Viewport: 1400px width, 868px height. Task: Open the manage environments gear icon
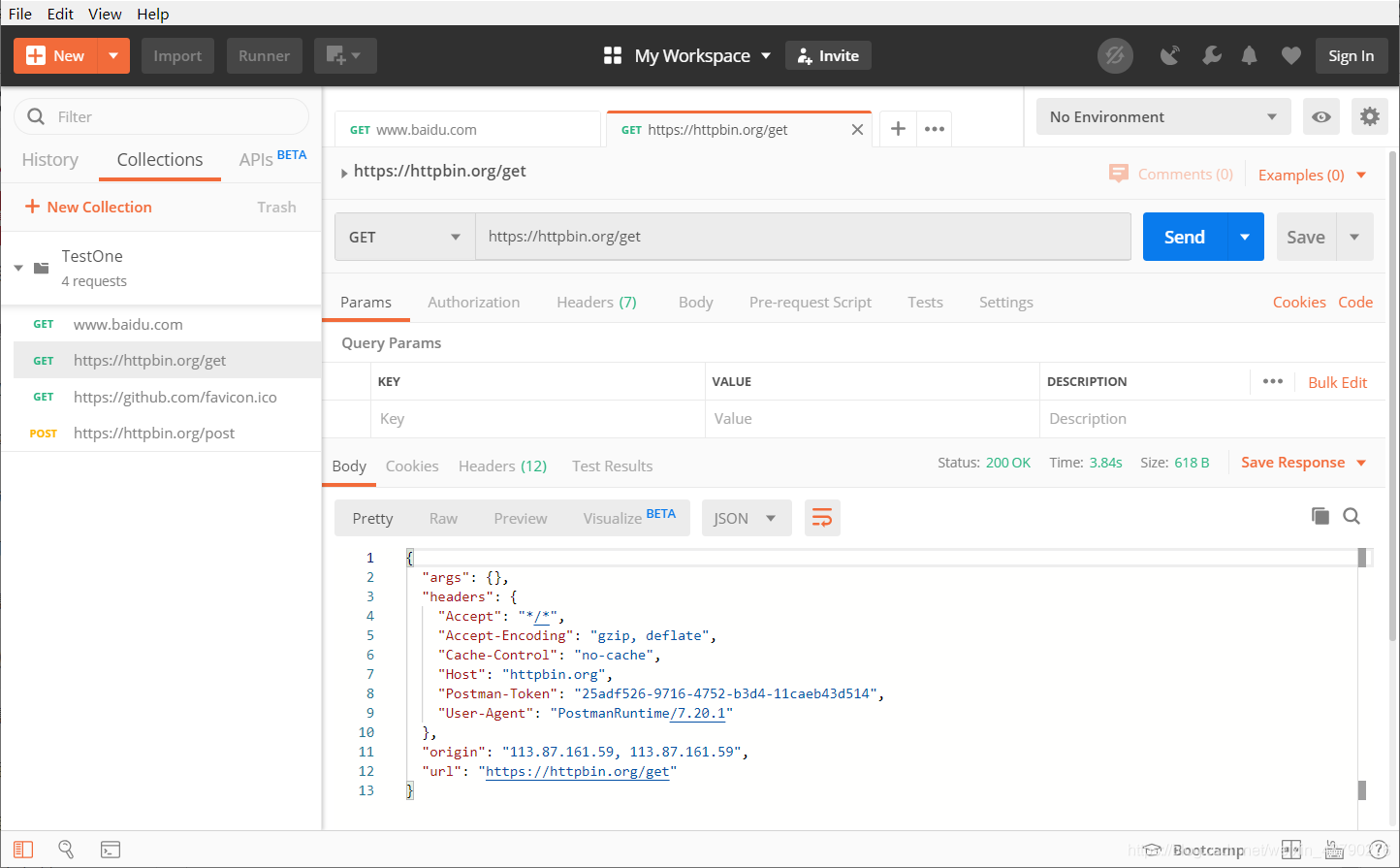1369,117
